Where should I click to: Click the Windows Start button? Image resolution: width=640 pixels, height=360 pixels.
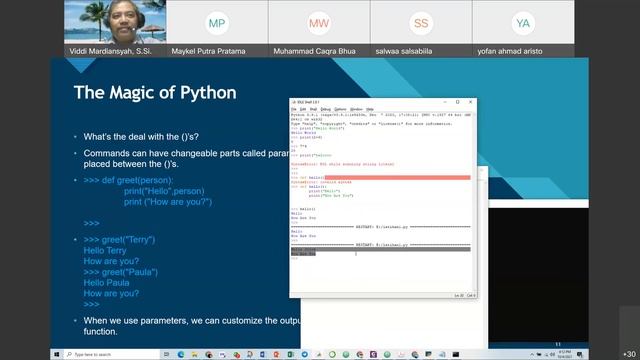pos(57,354)
